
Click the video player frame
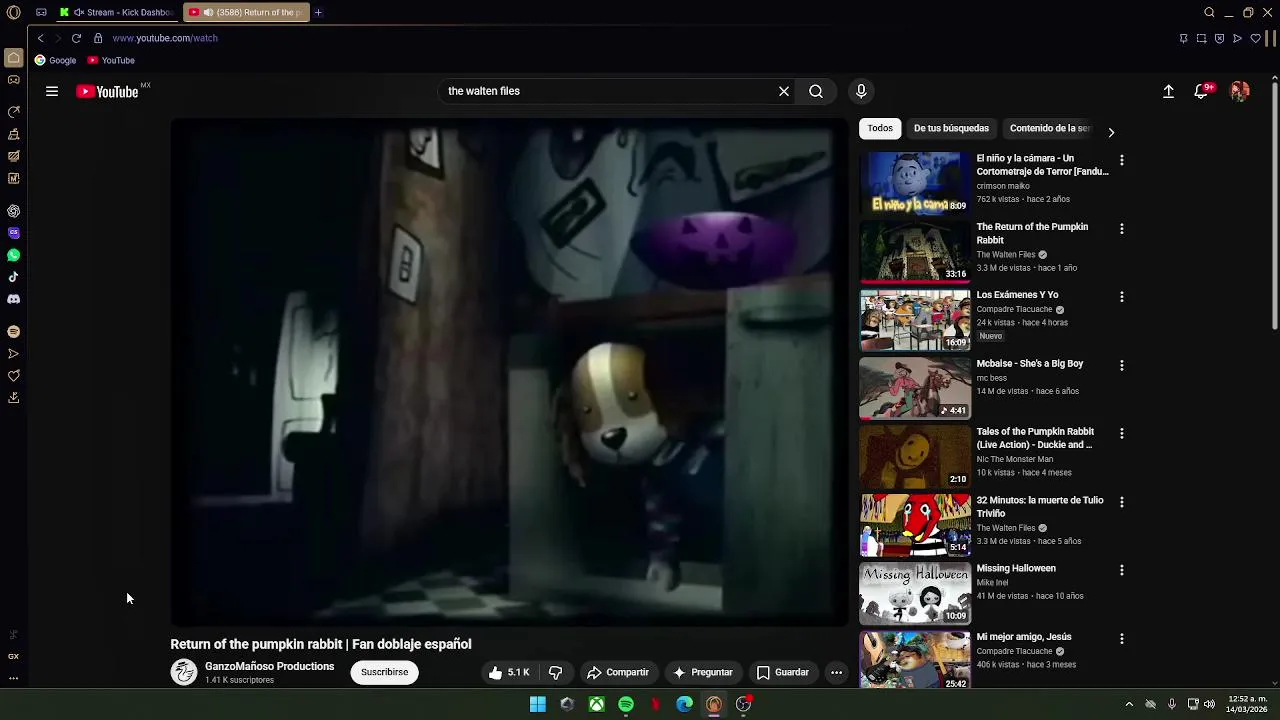click(509, 372)
